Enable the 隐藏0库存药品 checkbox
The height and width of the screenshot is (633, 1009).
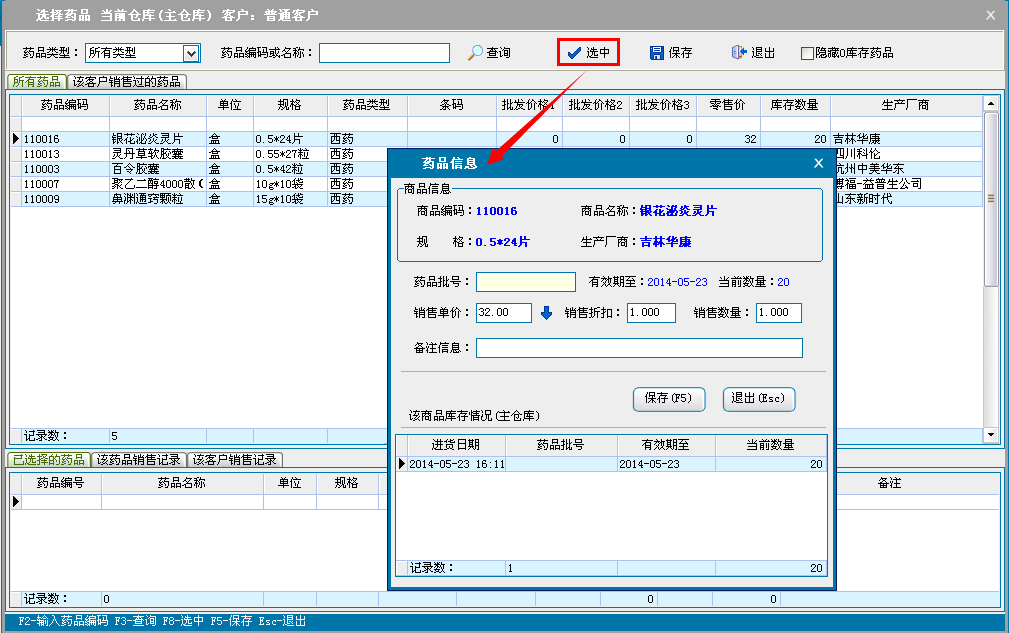(x=807, y=53)
